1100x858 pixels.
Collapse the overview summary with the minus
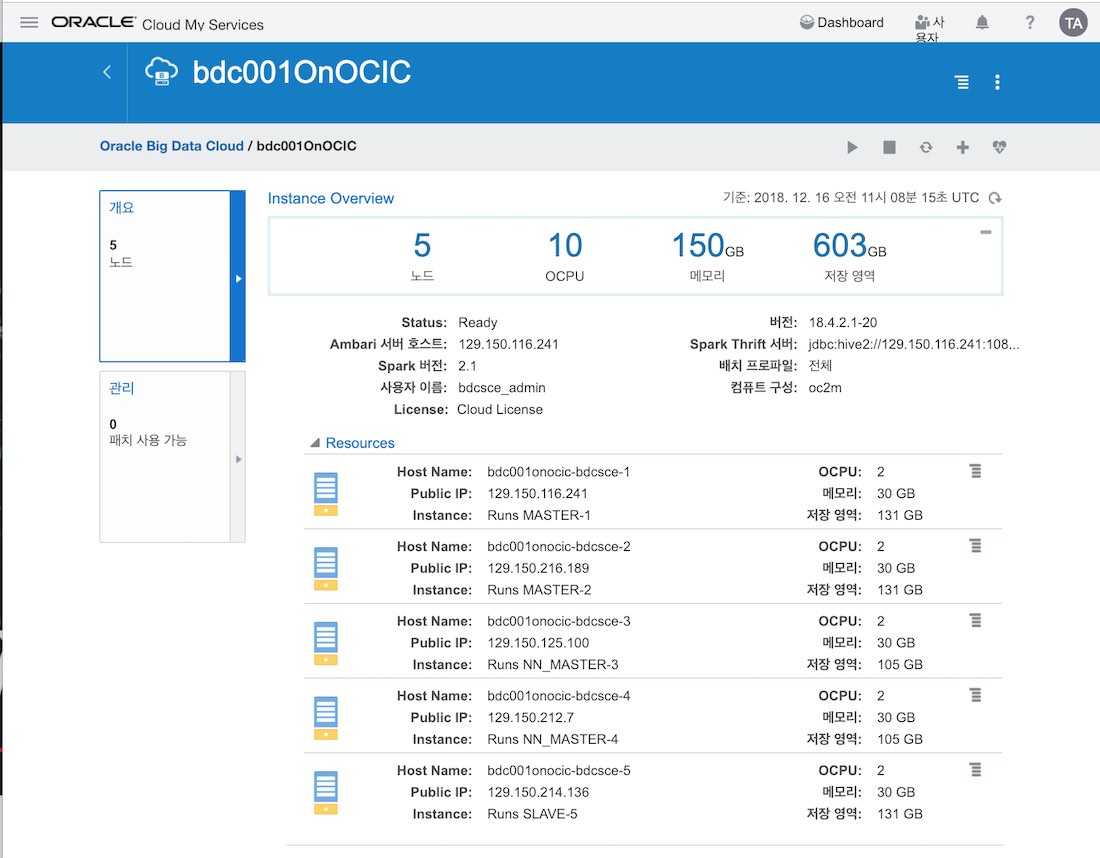coord(986,232)
